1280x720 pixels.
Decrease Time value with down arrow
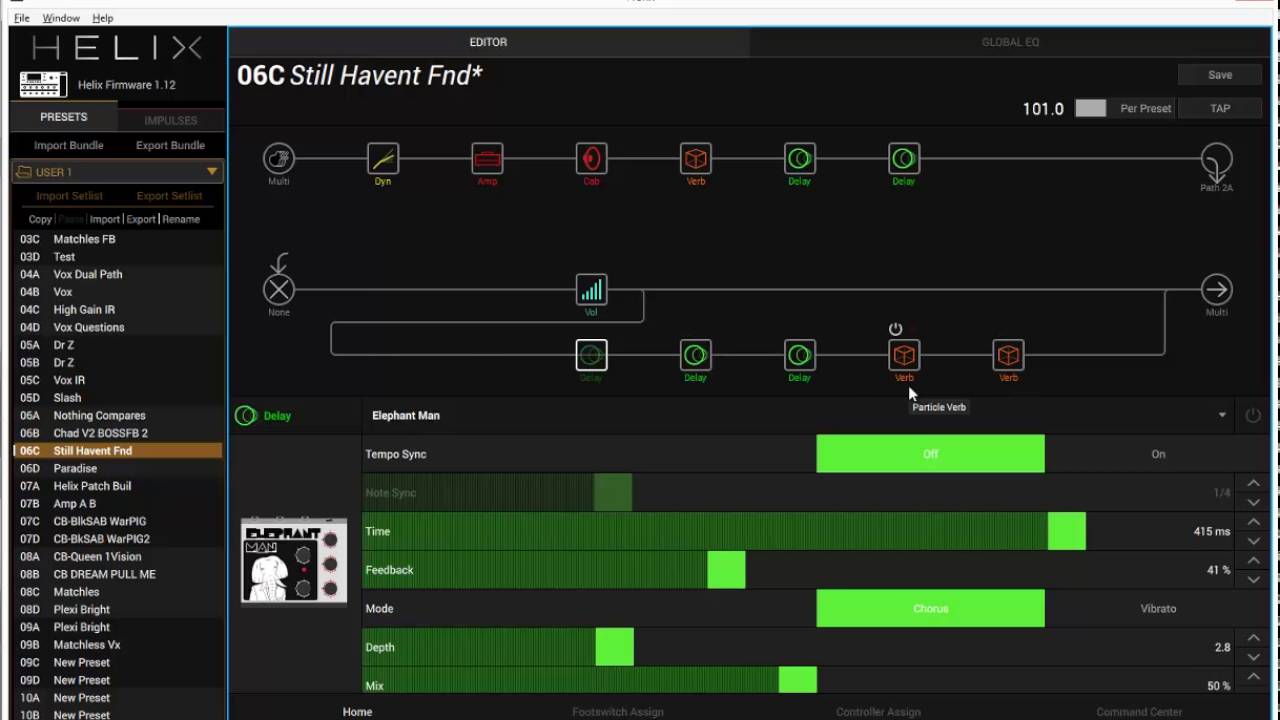pos(1254,541)
